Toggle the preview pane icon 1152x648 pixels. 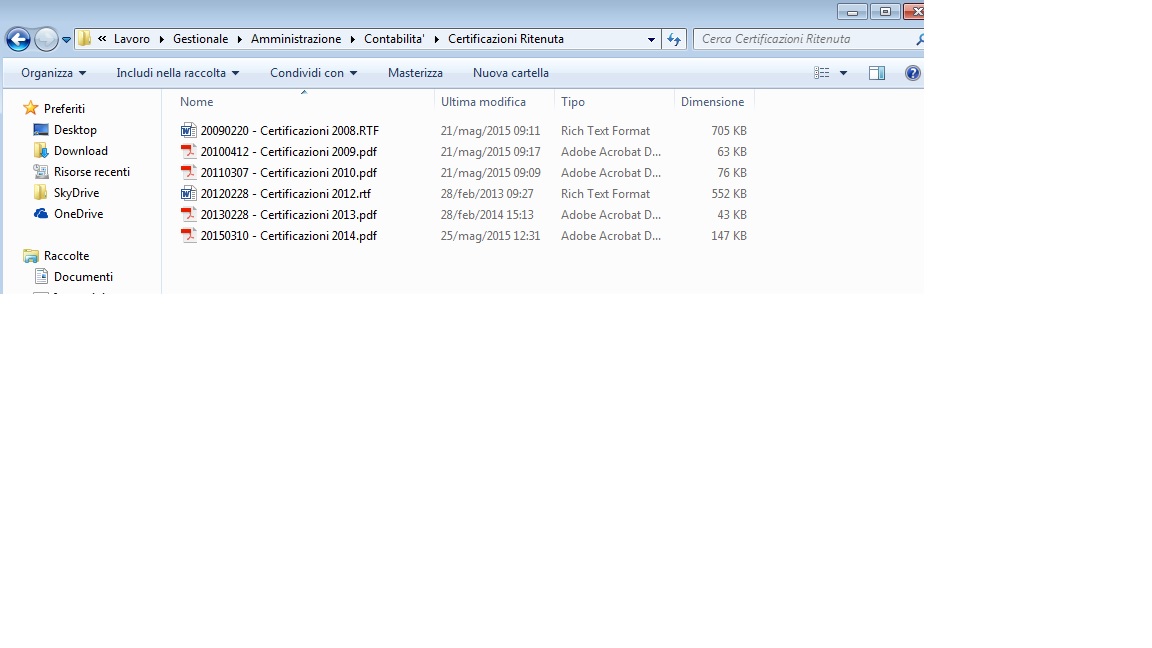click(x=877, y=73)
